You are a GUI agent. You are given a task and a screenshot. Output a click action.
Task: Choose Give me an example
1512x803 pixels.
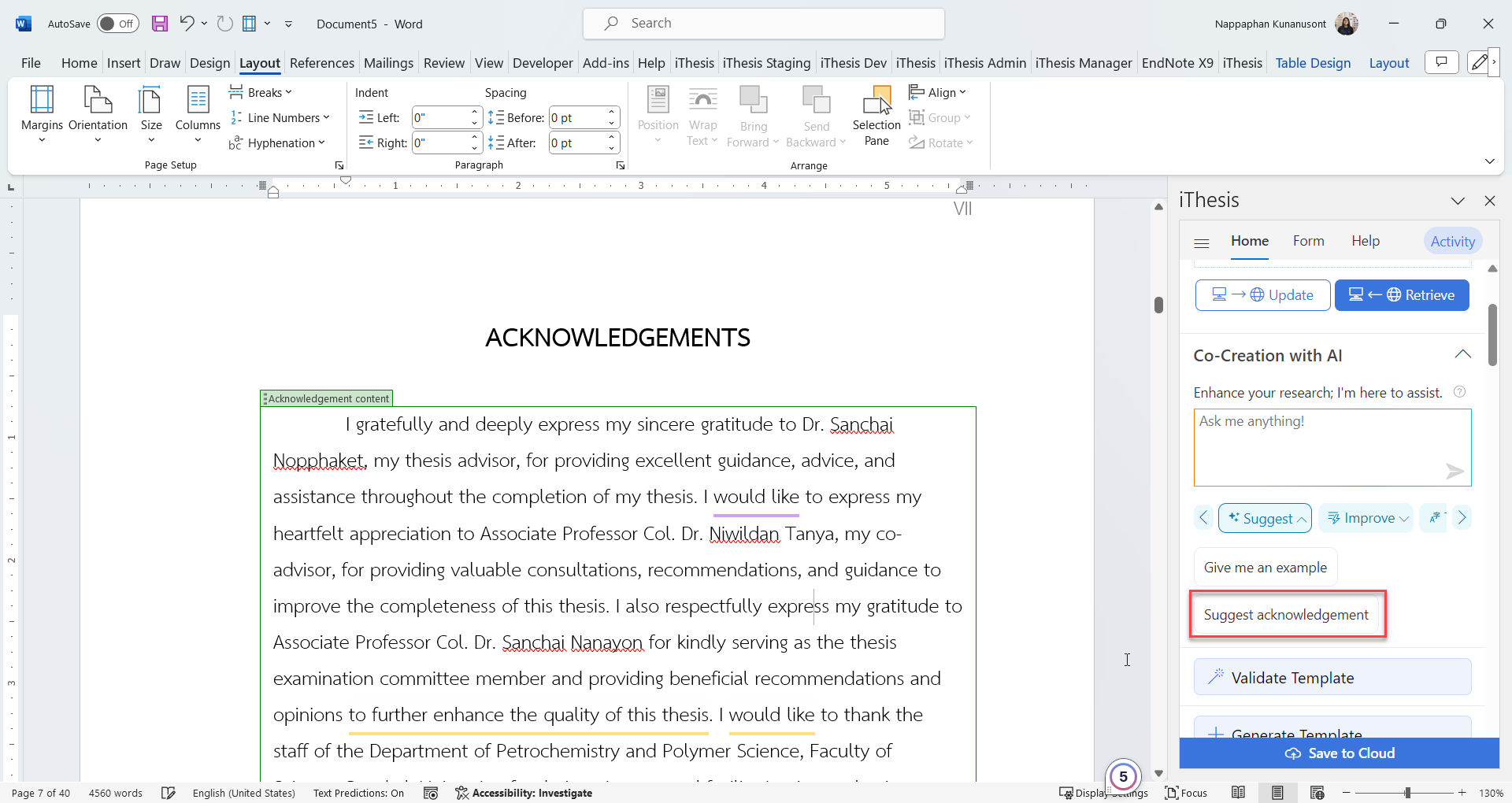(x=1266, y=568)
